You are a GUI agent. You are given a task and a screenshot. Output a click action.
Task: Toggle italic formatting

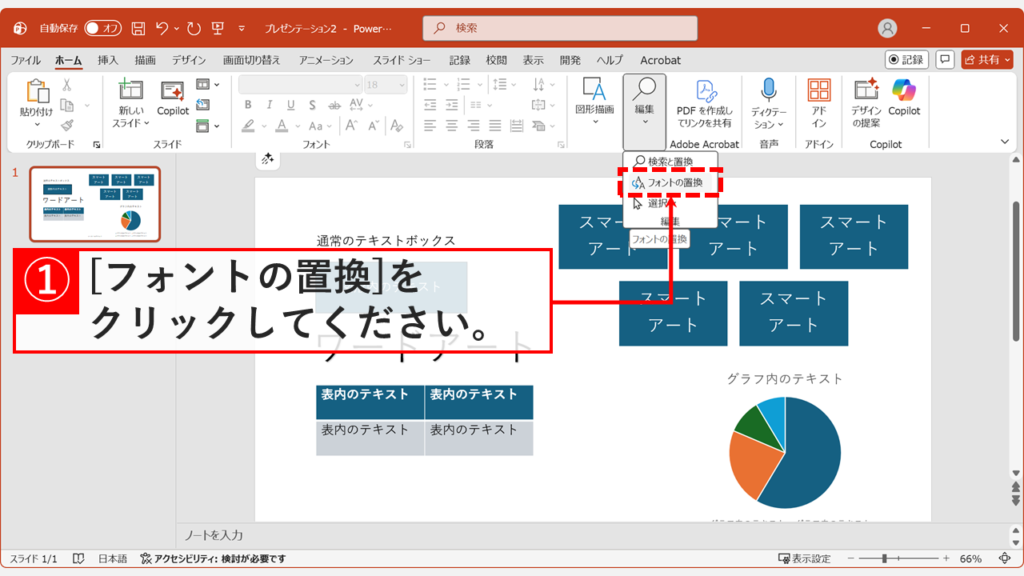pos(270,104)
